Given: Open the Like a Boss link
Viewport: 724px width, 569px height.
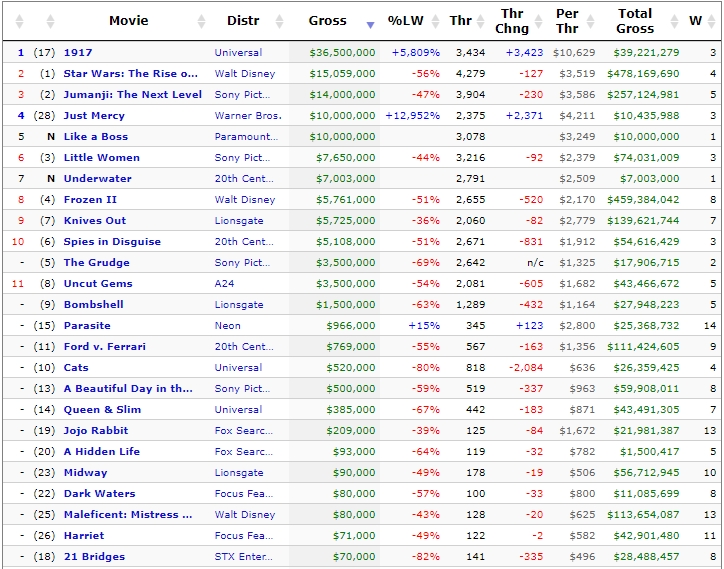Looking at the screenshot, I should (96, 137).
